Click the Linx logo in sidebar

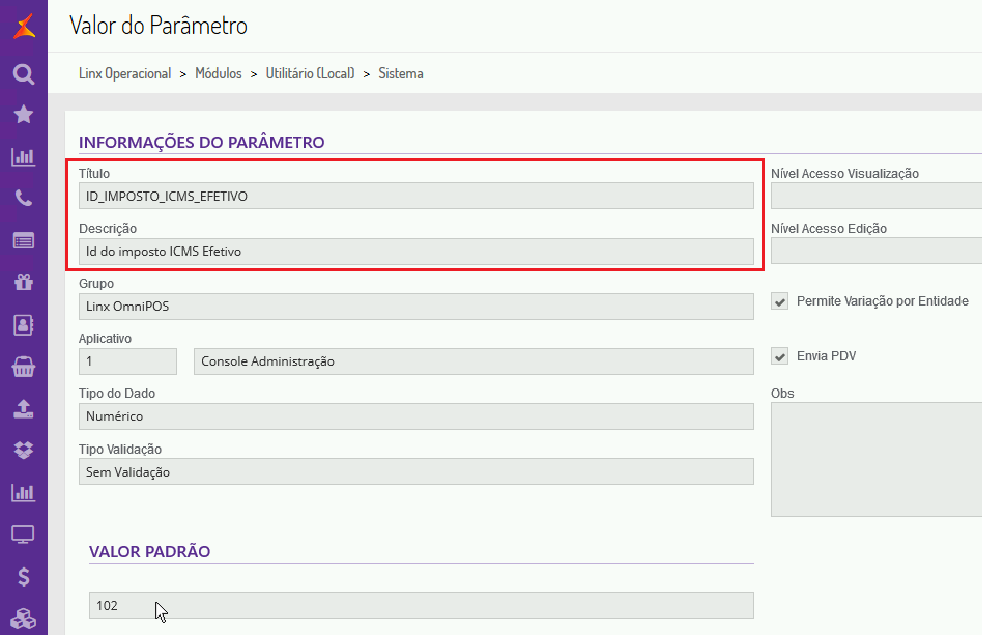pyautogui.click(x=23, y=26)
